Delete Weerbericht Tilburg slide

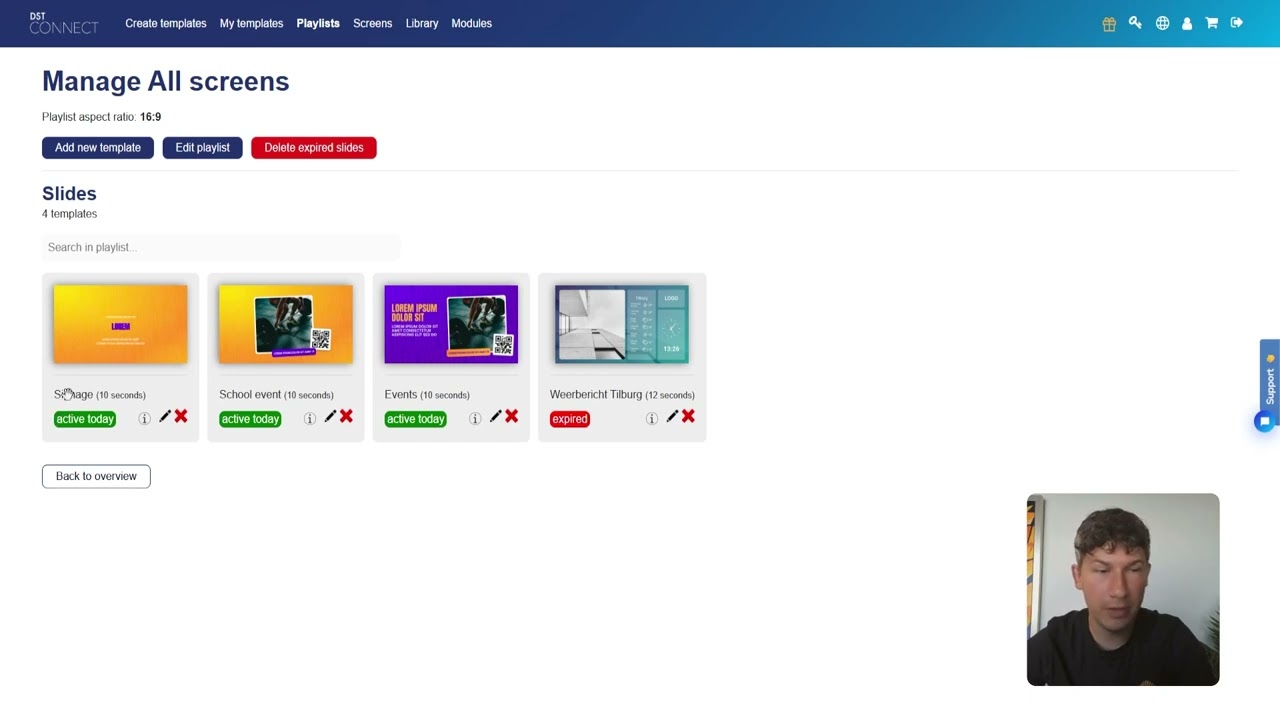[688, 416]
